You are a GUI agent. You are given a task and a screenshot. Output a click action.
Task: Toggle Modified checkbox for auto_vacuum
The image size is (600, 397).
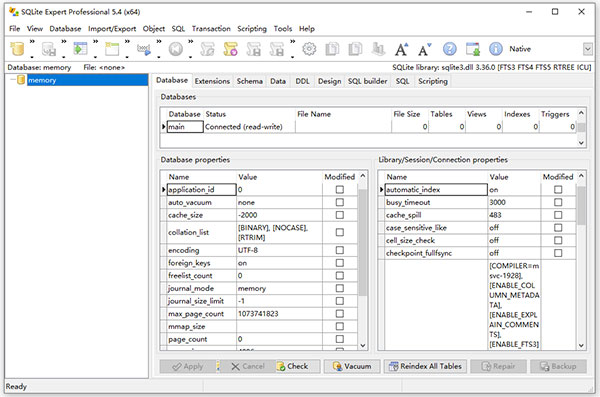click(339, 202)
